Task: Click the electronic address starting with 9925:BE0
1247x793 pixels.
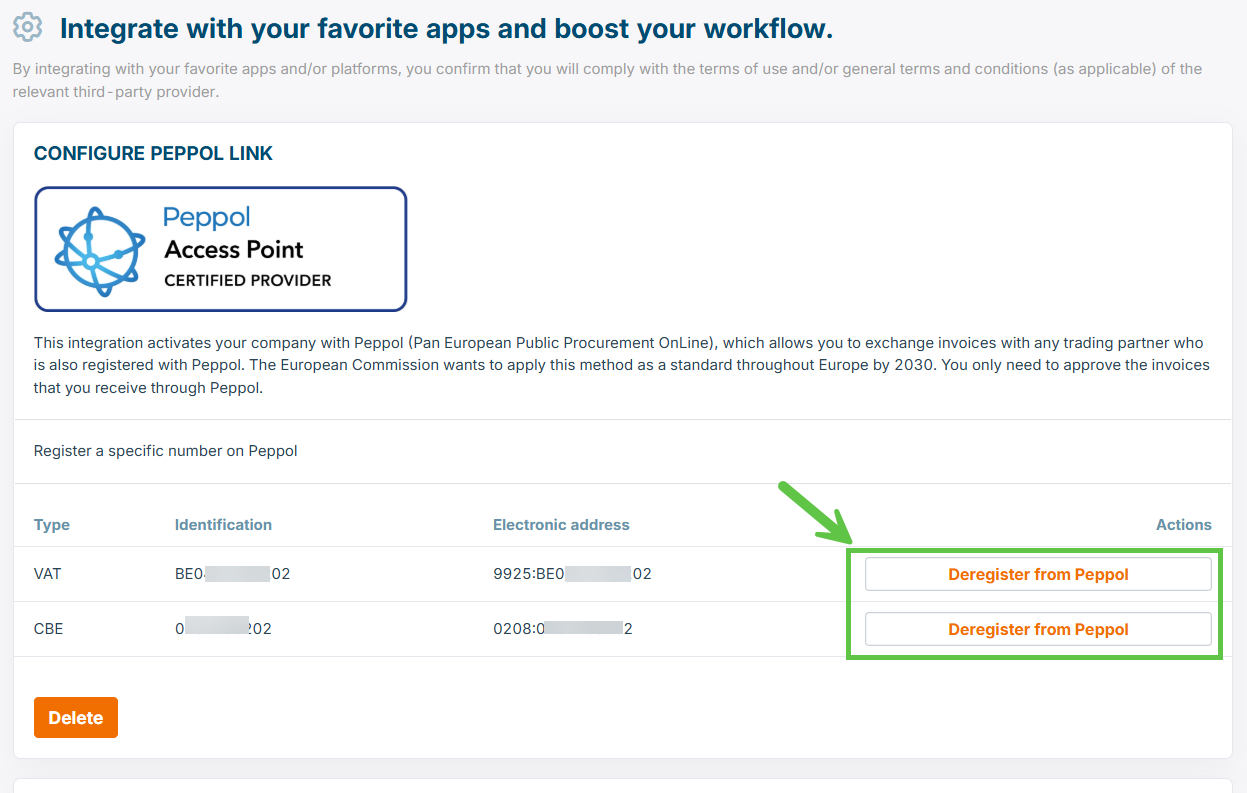Action: [572, 574]
